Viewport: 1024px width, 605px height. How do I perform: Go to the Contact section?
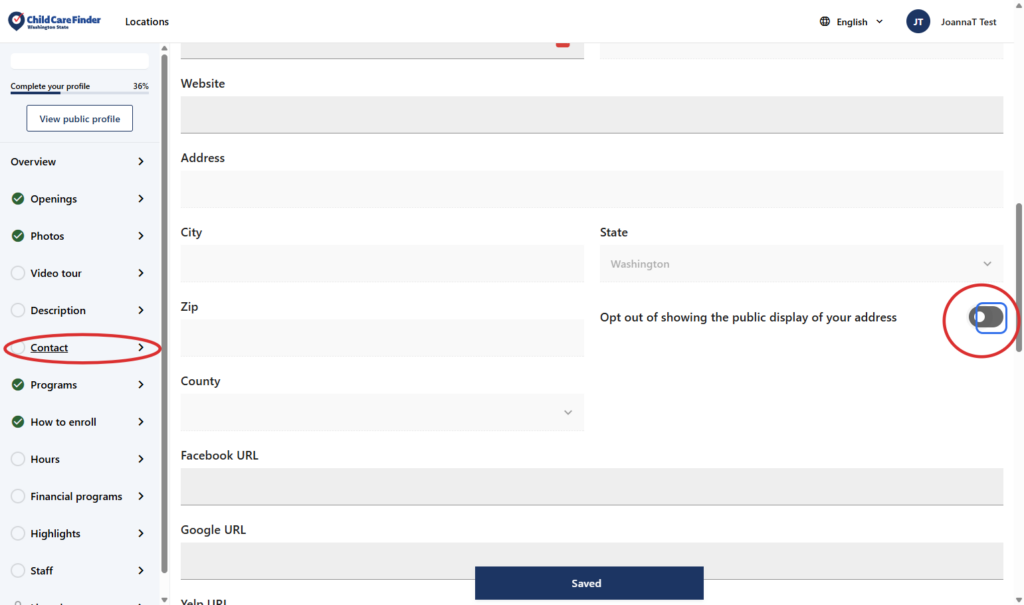click(49, 348)
